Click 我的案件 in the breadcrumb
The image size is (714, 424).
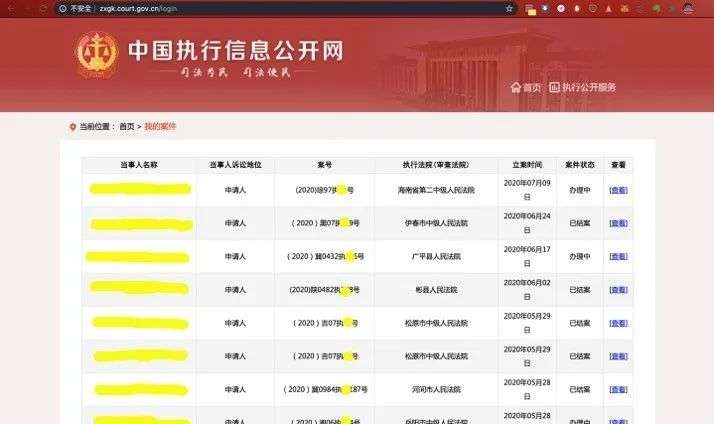(x=160, y=127)
